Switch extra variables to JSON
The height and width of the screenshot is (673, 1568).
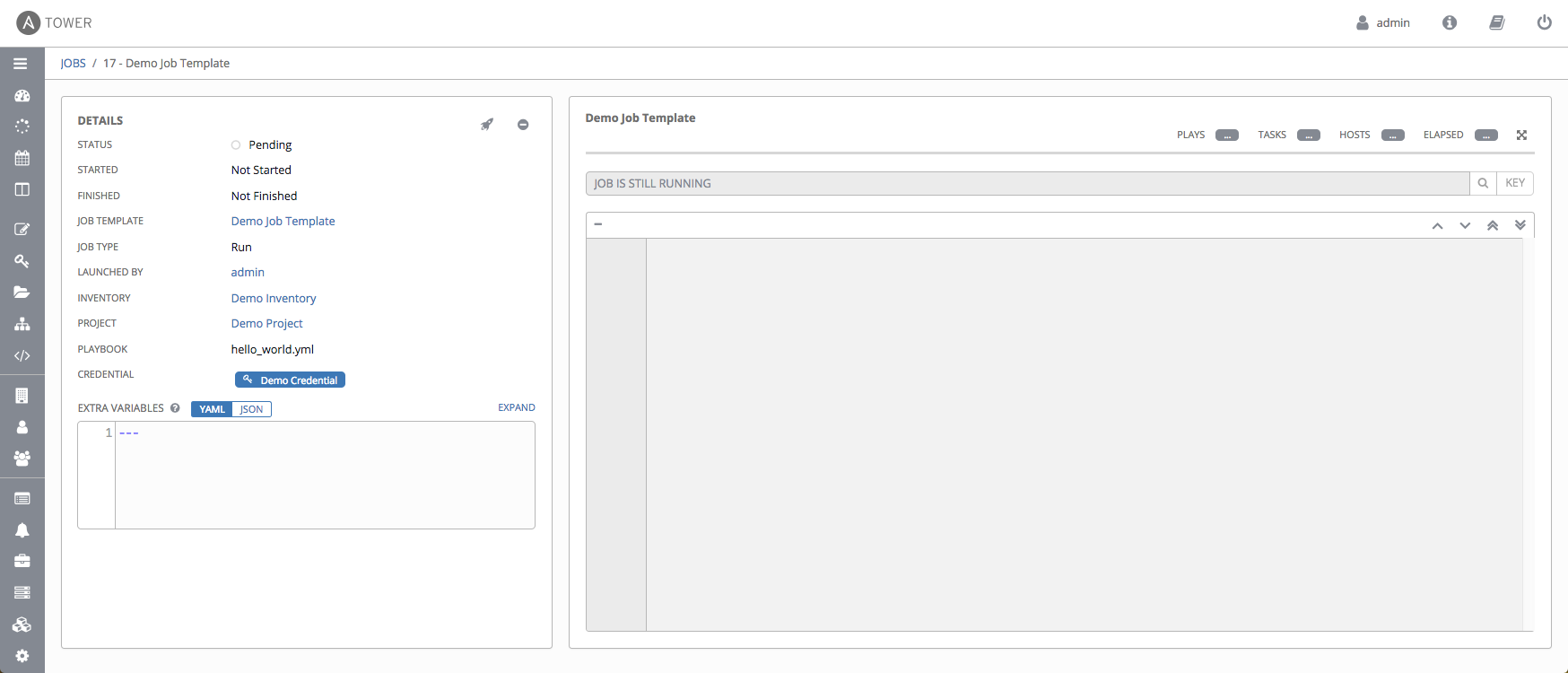(x=252, y=409)
